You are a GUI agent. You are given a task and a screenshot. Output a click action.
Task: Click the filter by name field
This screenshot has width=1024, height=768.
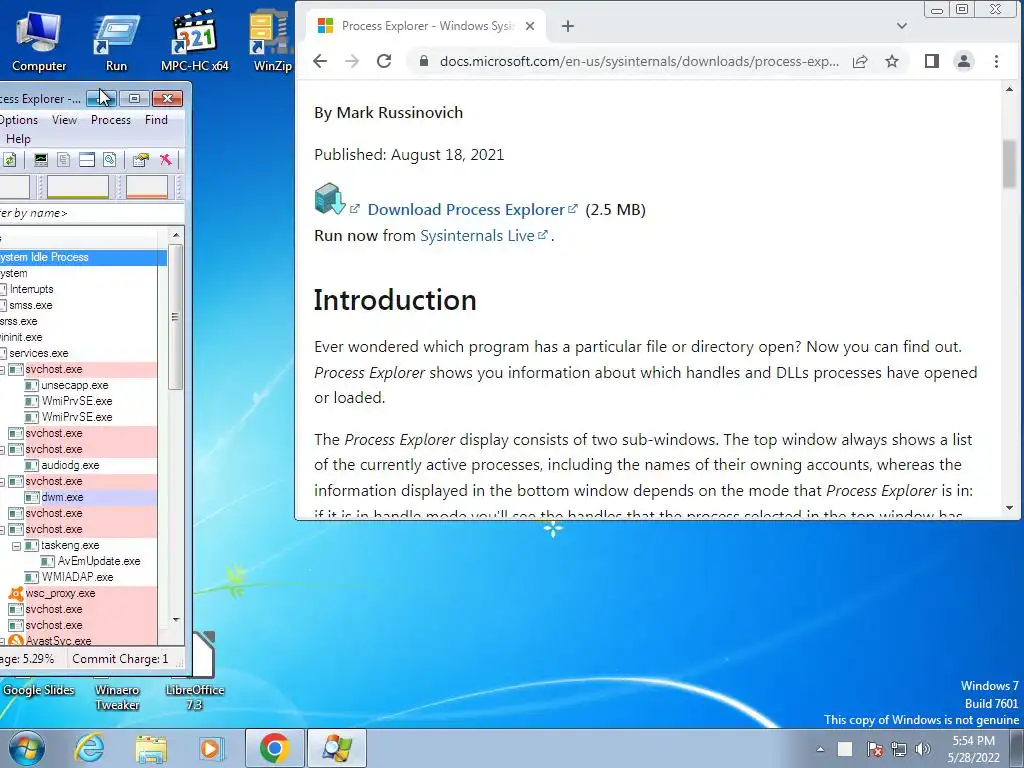(x=91, y=213)
